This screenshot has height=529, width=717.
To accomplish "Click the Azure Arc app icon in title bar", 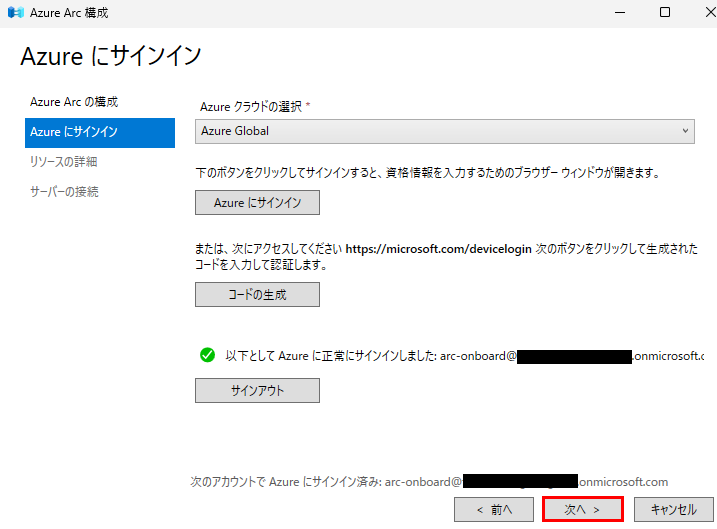I will 16,13.
